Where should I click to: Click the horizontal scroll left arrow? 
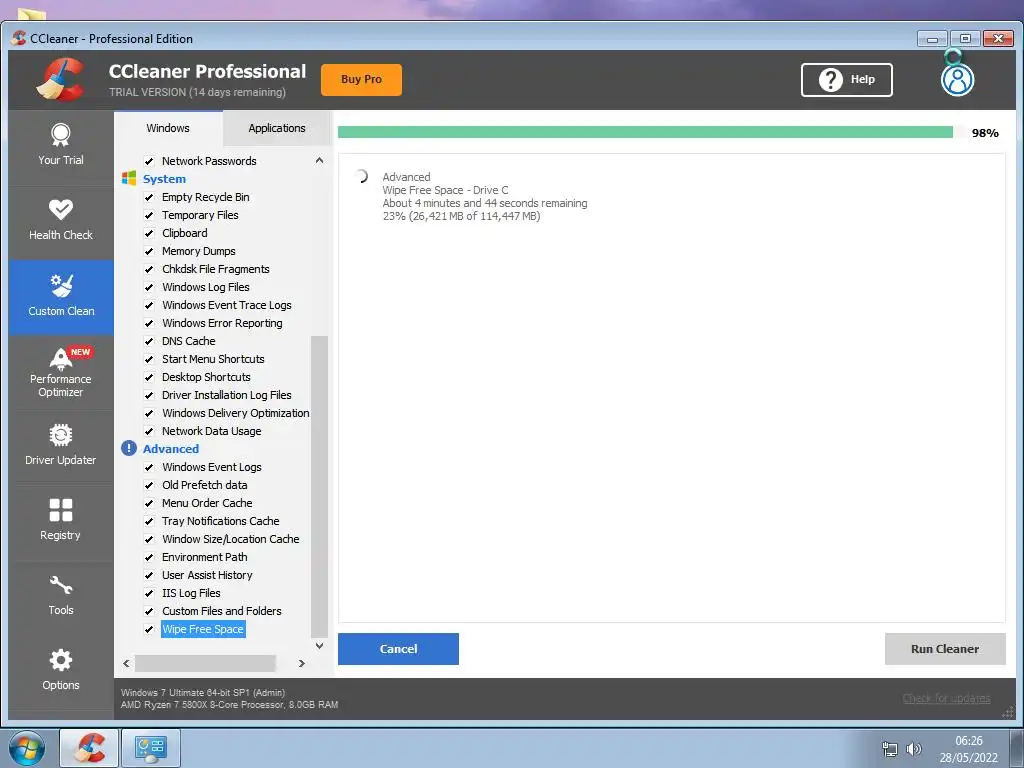pos(126,664)
